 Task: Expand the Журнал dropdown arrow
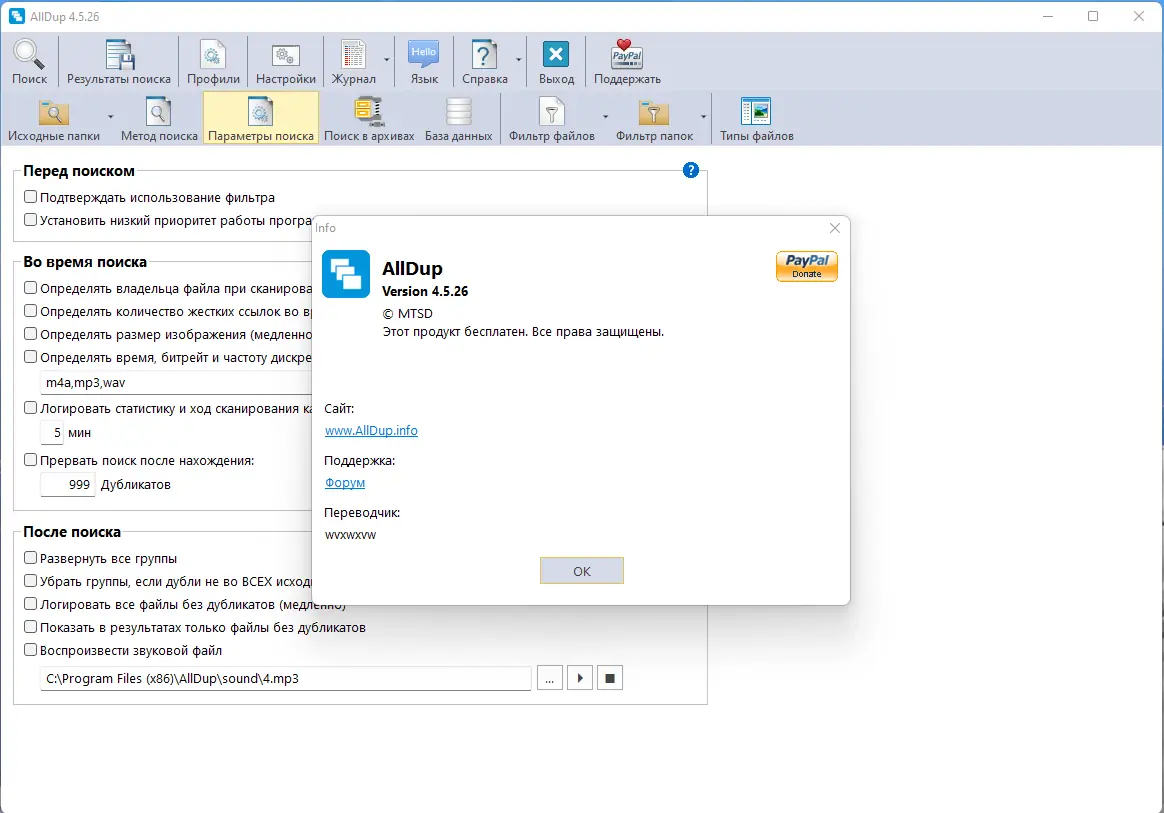pyautogui.click(x=387, y=60)
